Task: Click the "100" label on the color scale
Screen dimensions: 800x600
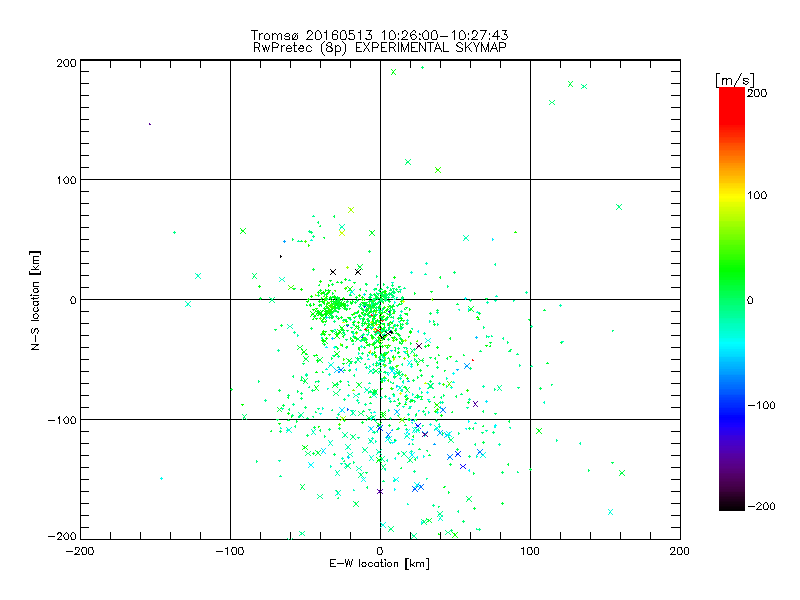Action: (757, 195)
